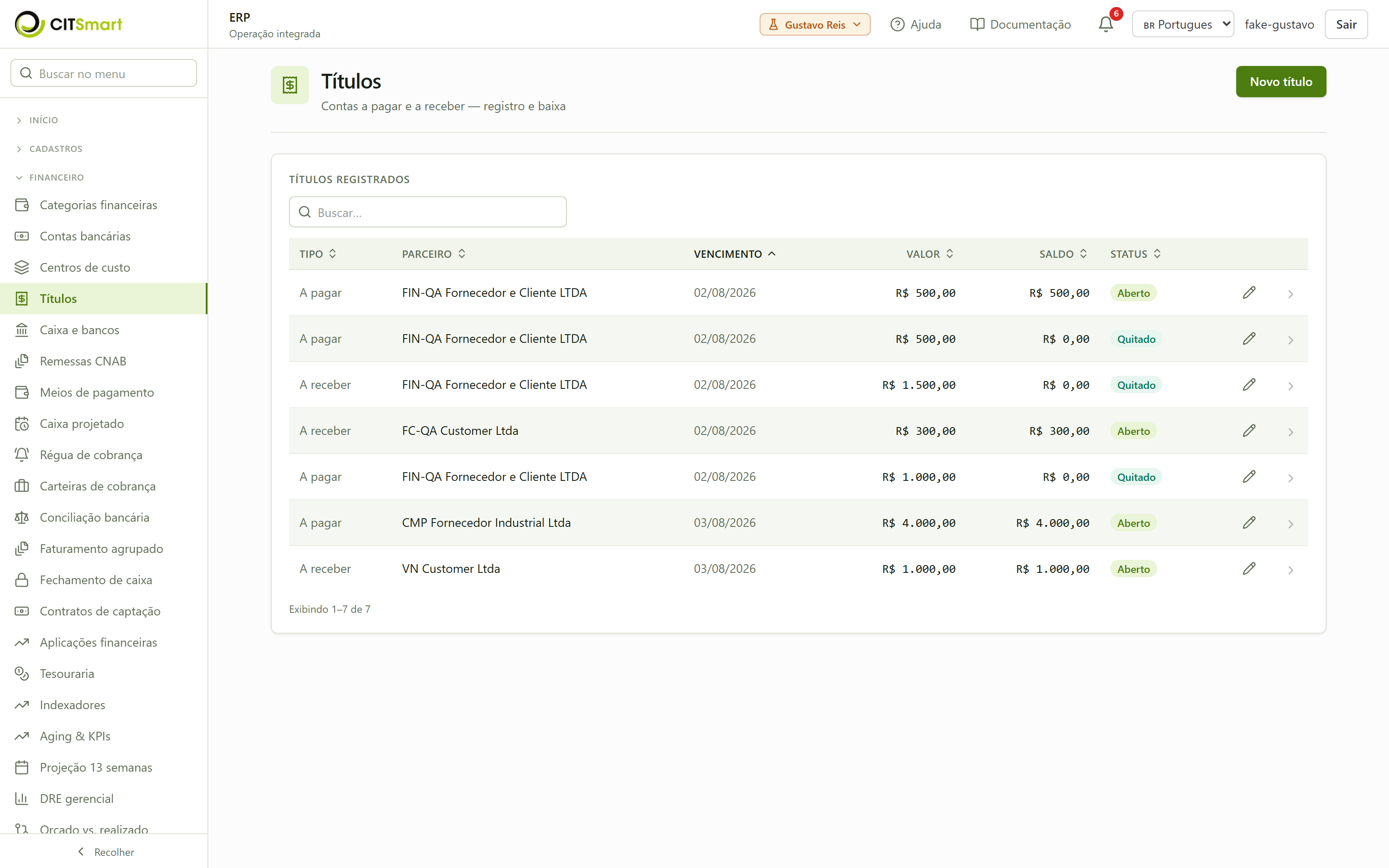Go to Caixa e bancos

pyautogui.click(x=104, y=330)
